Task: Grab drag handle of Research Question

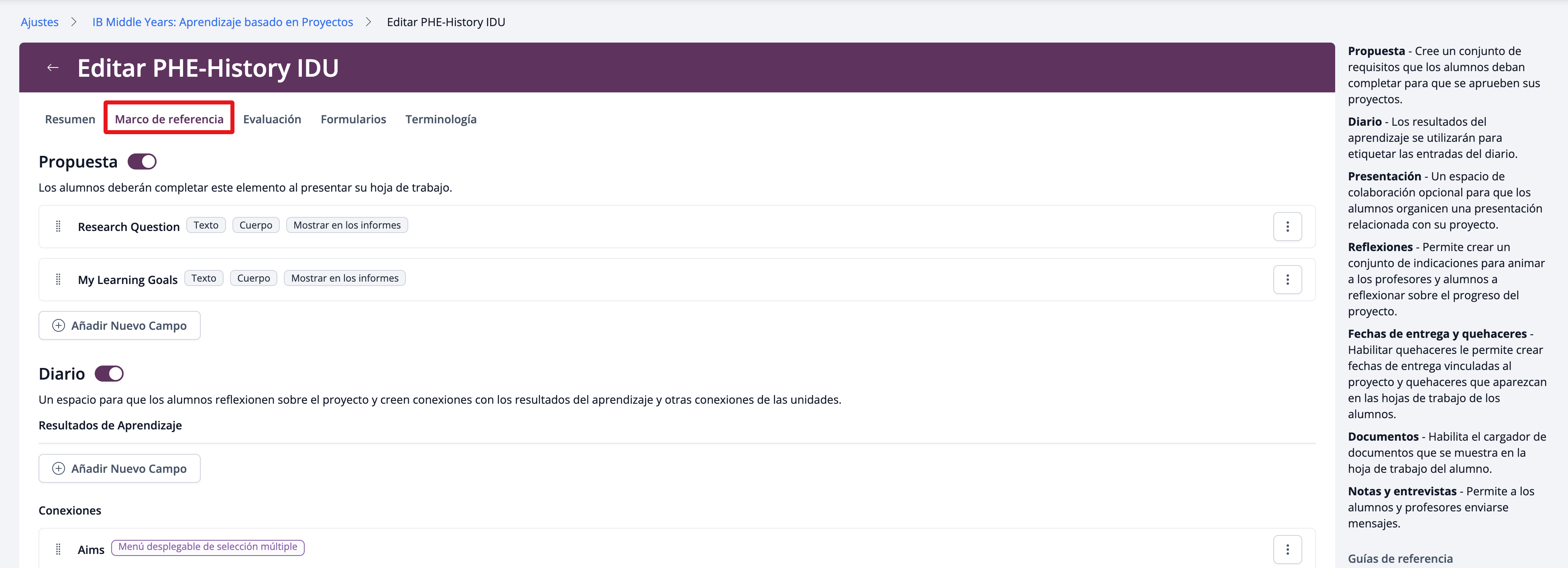Action: [59, 227]
